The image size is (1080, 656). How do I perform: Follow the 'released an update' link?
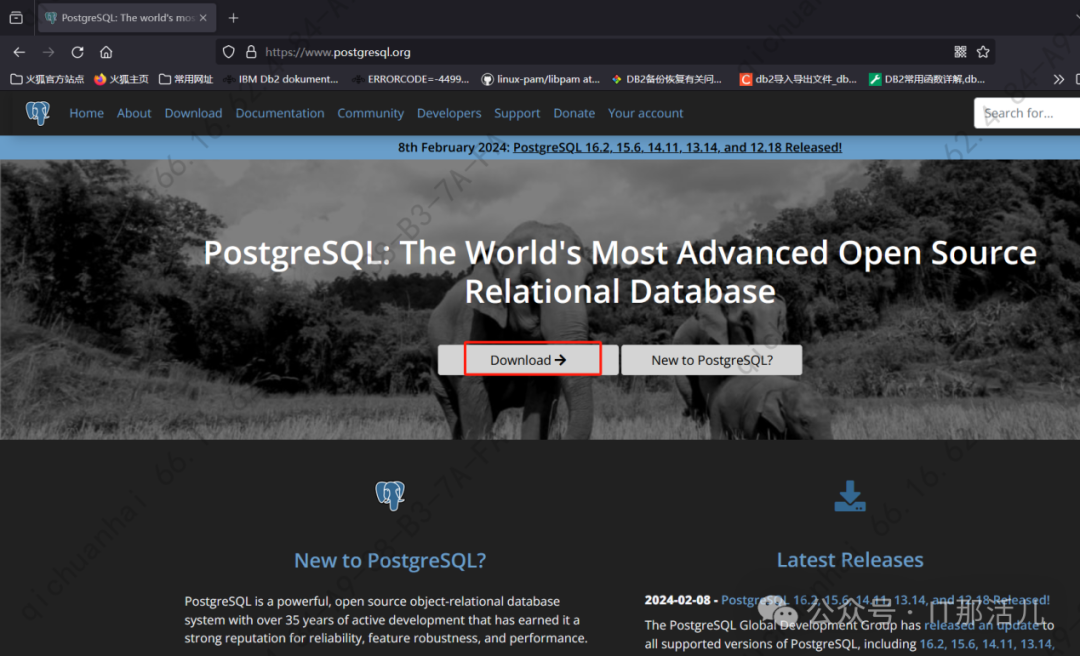982,626
